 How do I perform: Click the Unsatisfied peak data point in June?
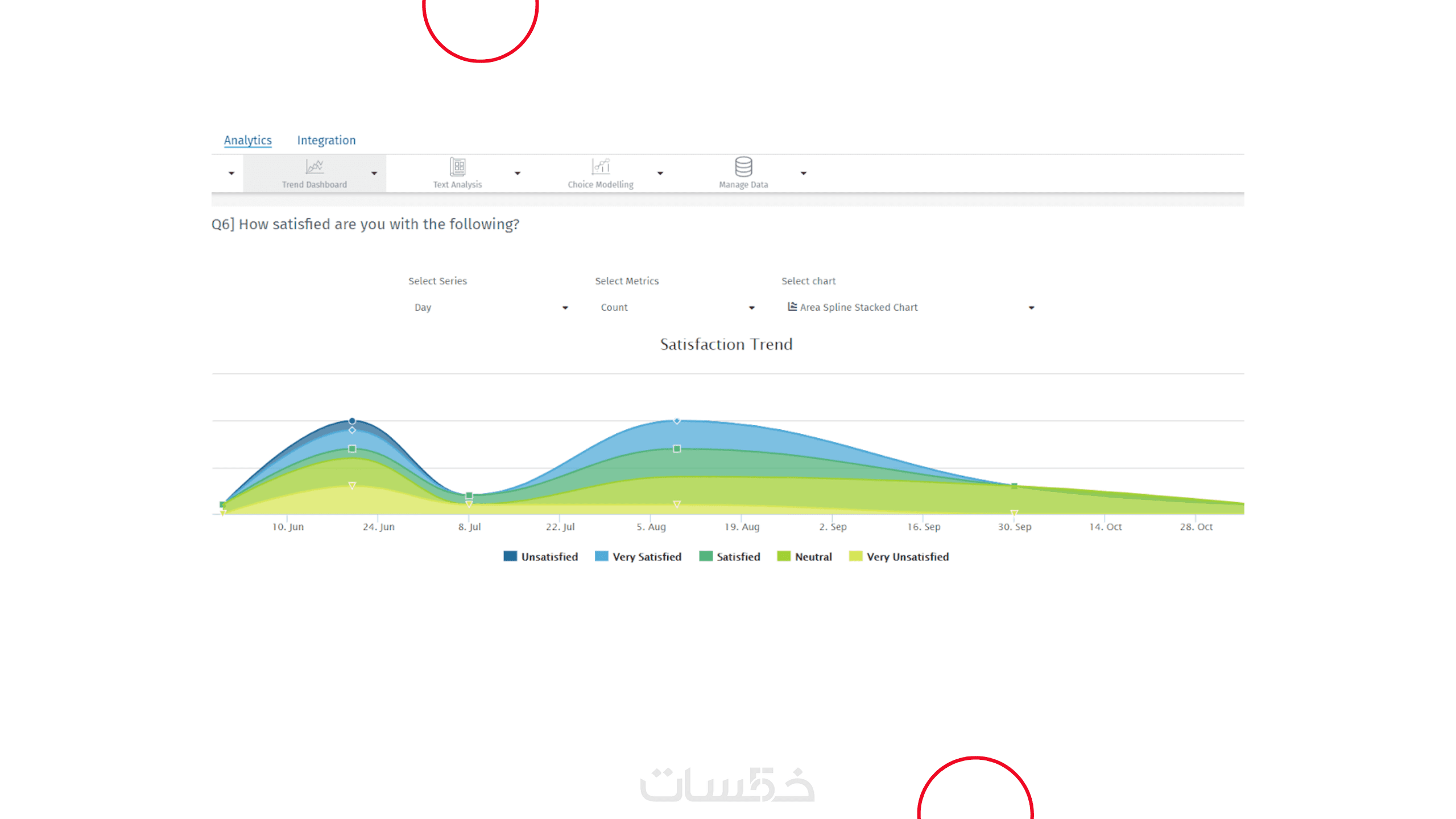click(352, 421)
